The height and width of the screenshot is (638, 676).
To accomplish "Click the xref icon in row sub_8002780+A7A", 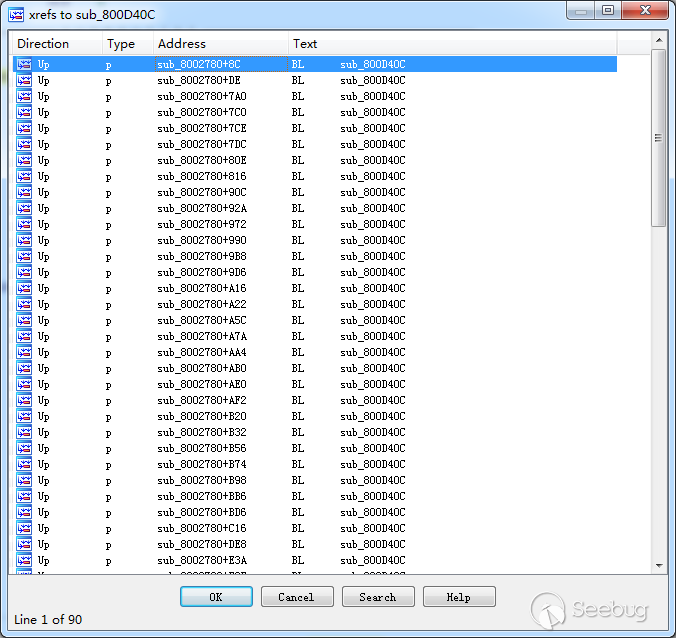I will pyautogui.click(x=24, y=336).
